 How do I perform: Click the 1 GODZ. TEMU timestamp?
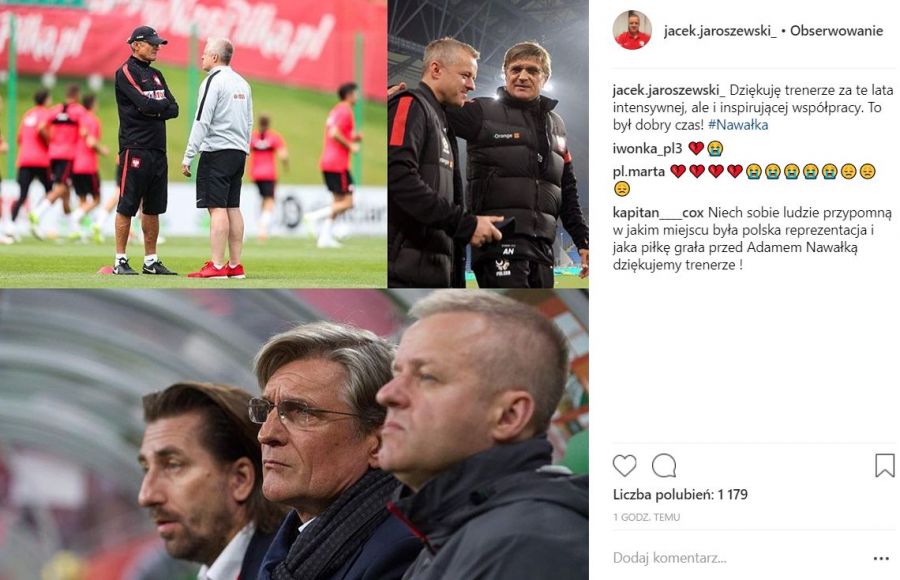(646, 517)
